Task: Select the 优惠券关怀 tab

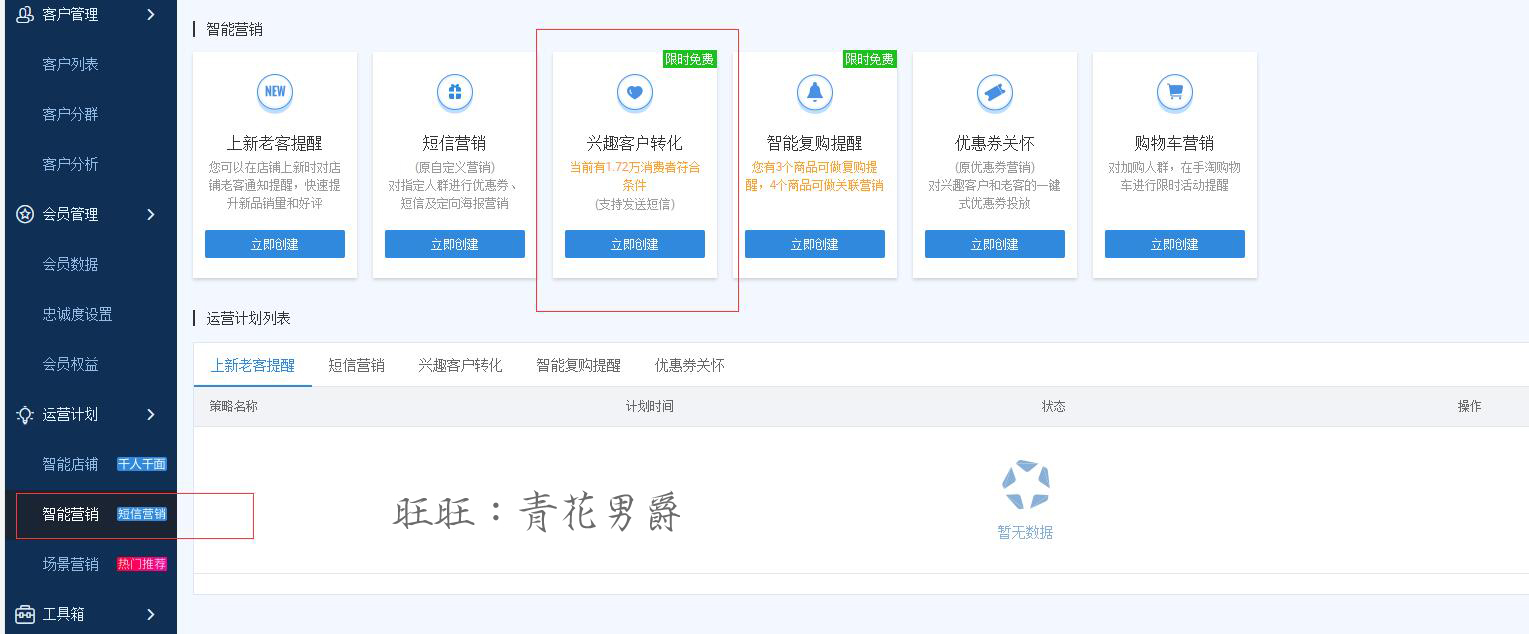Action: pos(689,366)
